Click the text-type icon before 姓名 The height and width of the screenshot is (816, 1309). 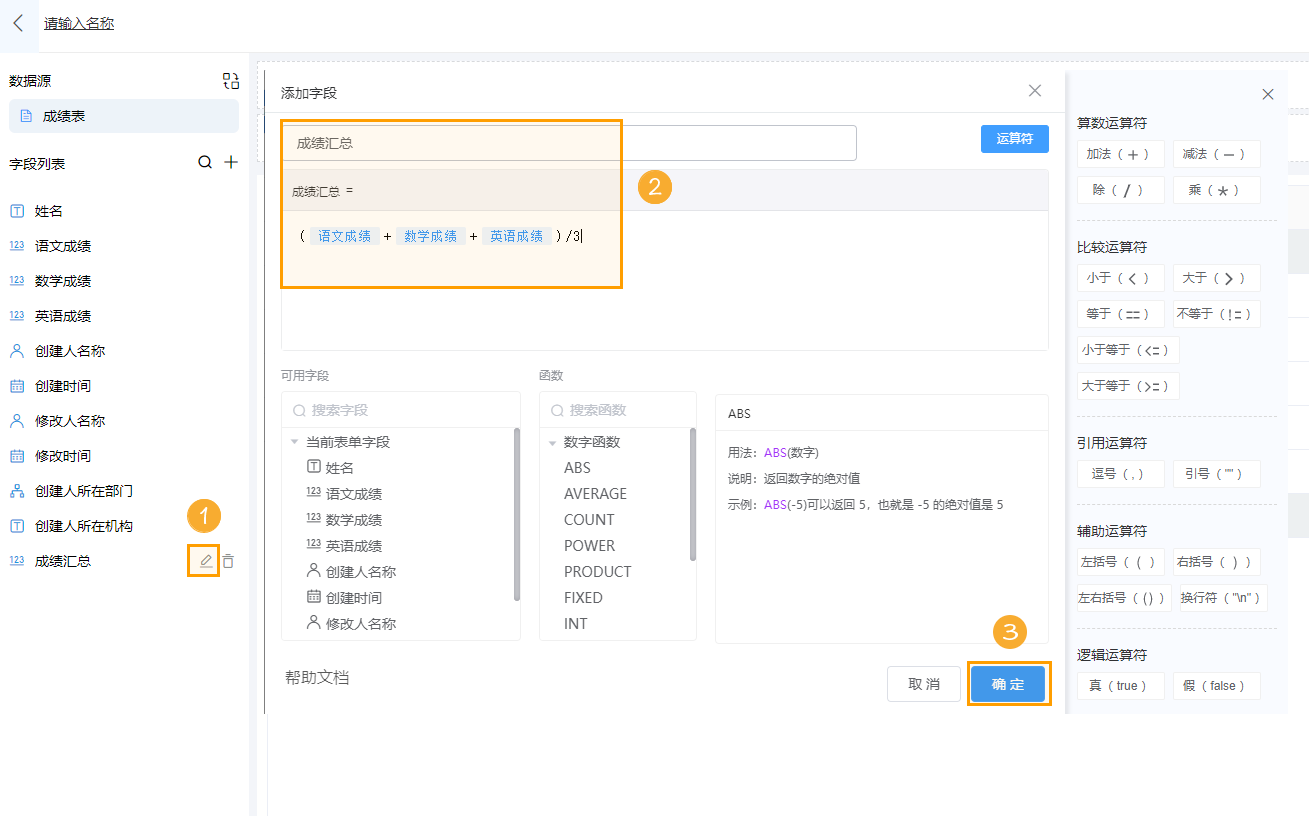tap(17, 211)
